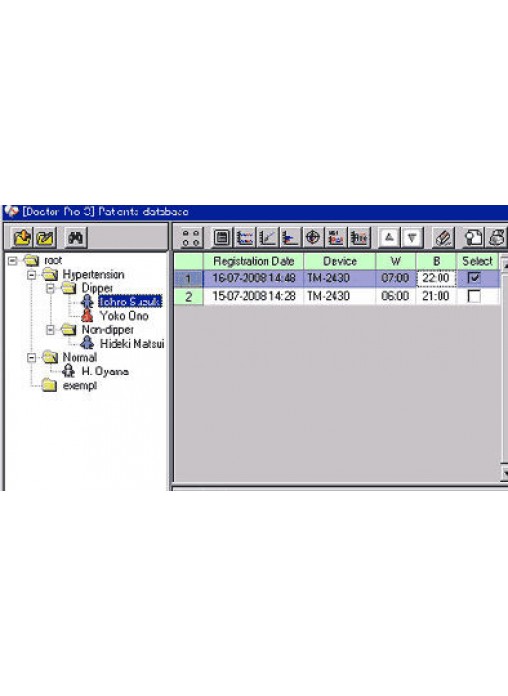
Task: Select patient Yoko Ono in tree
Action: tap(124, 316)
